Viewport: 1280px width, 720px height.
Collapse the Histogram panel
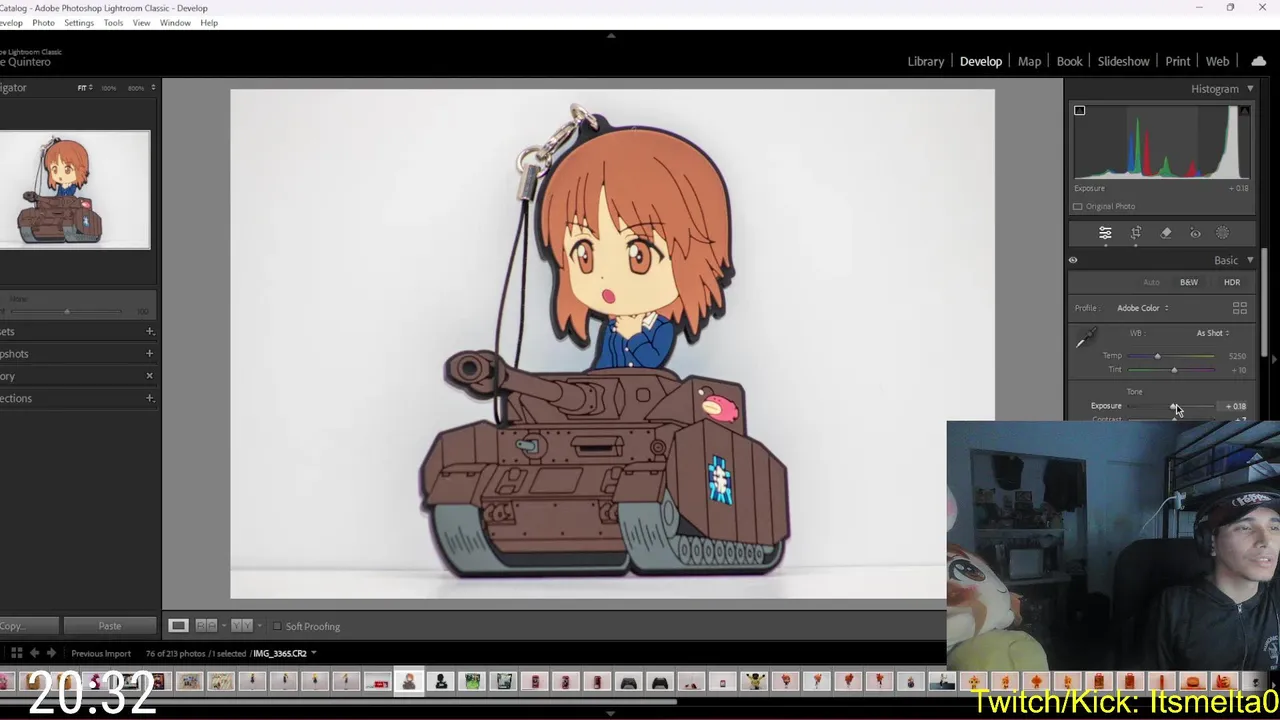pos(1250,89)
